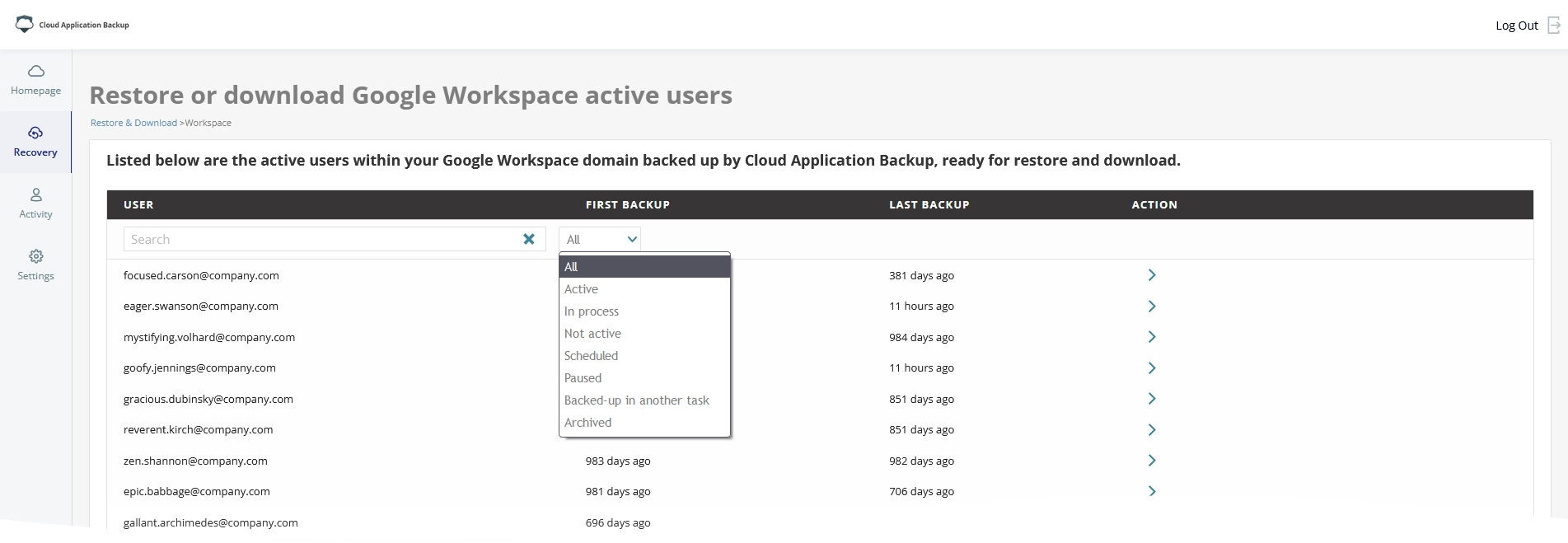1568x543 pixels.
Task: Filter by the Scheduled status option
Action: (644, 356)
